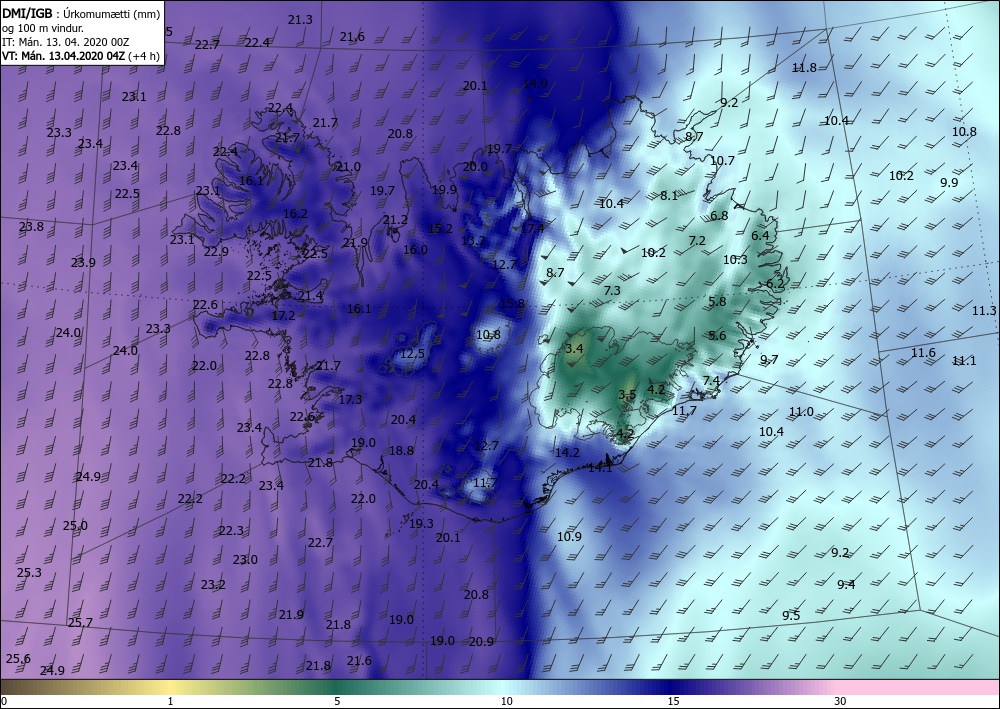Select the map value 21.2

[395, 220]
